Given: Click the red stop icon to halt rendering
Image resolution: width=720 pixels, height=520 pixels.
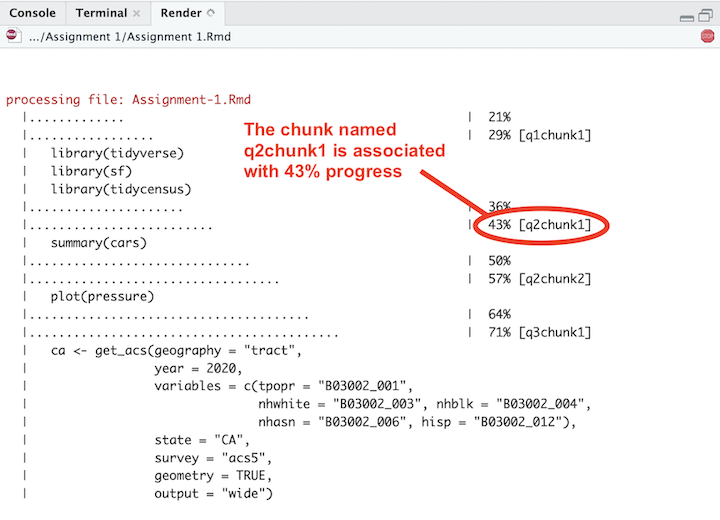Looking at the screenshot, I should tap(708, 36).
